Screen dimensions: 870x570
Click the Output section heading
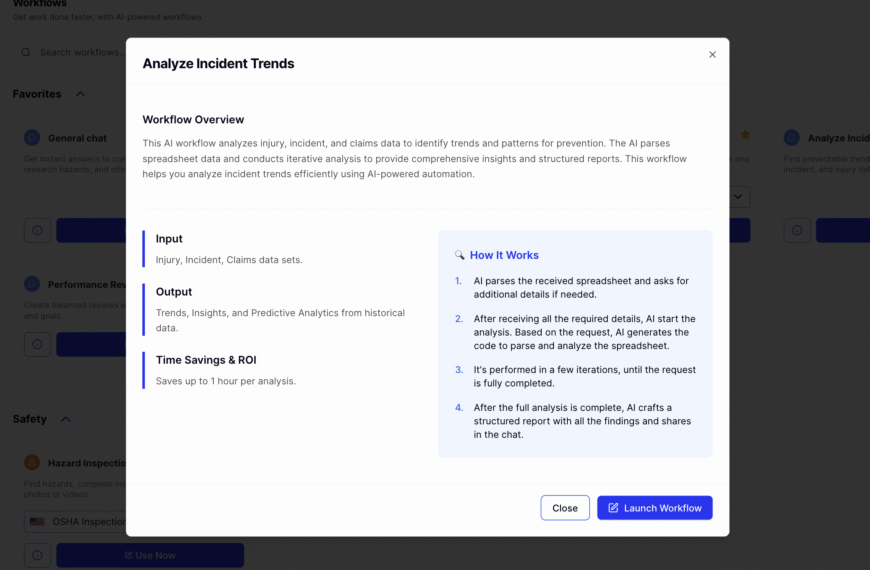(174, 292)
